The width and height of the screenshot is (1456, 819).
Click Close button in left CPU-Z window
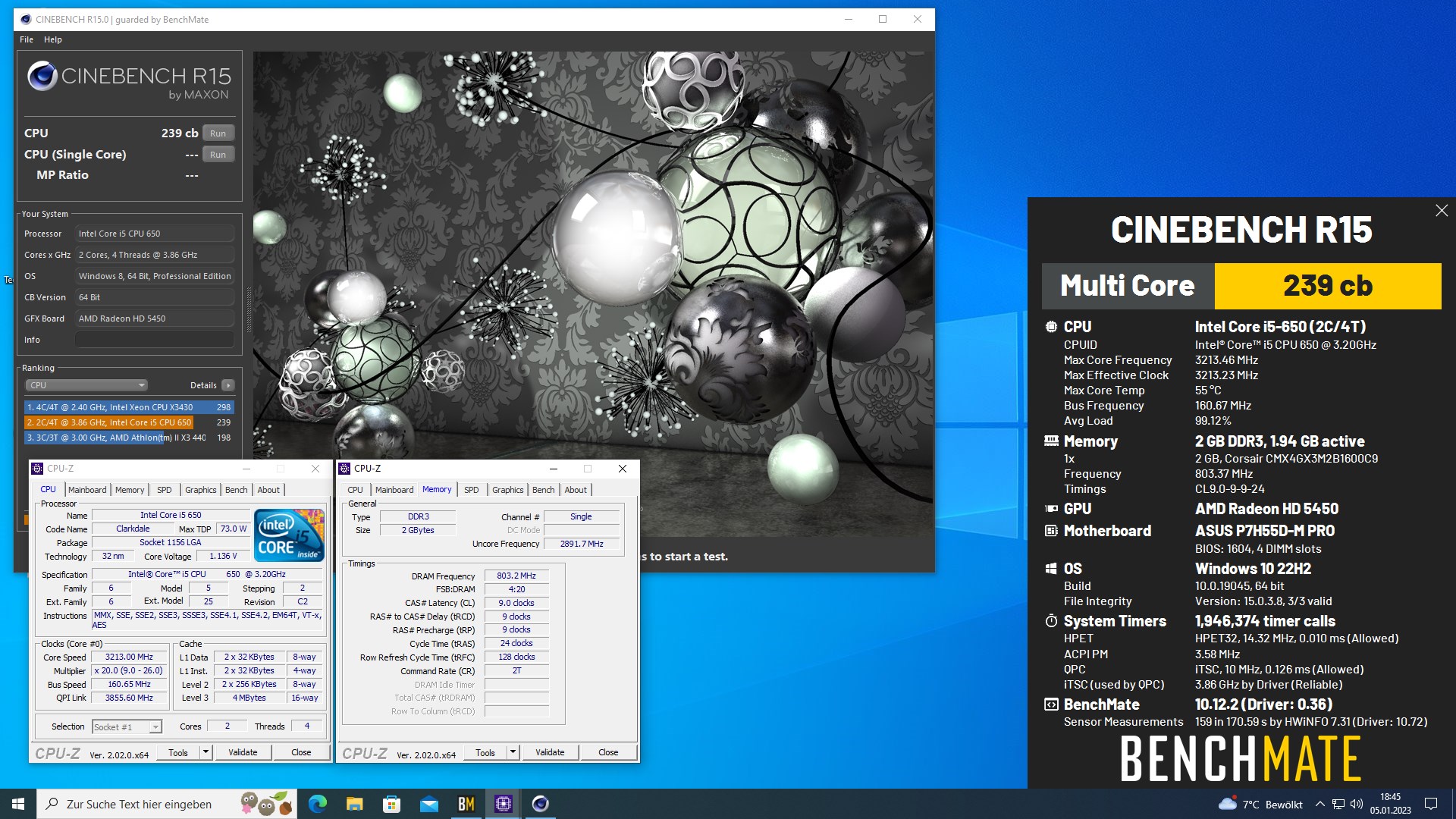(x=301, y=752)
